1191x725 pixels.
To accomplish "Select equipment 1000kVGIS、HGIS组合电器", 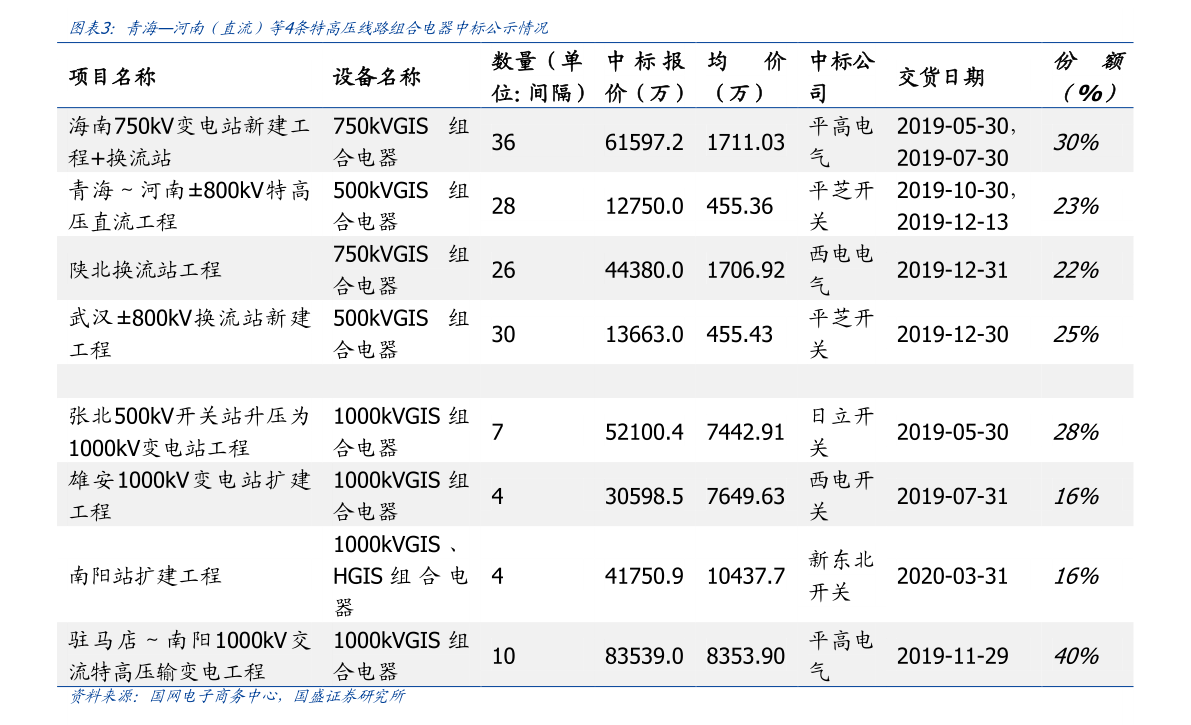I will click(x=401, y=575).
